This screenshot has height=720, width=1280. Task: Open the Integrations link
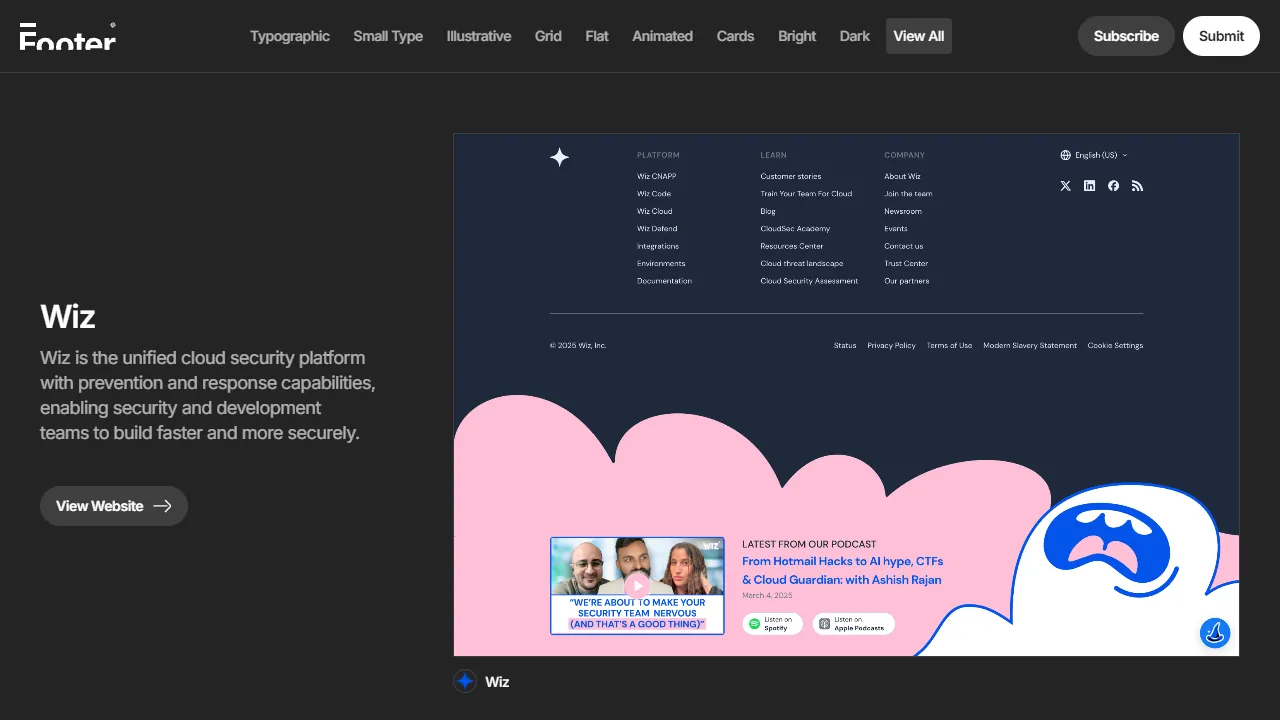point(658,246)
